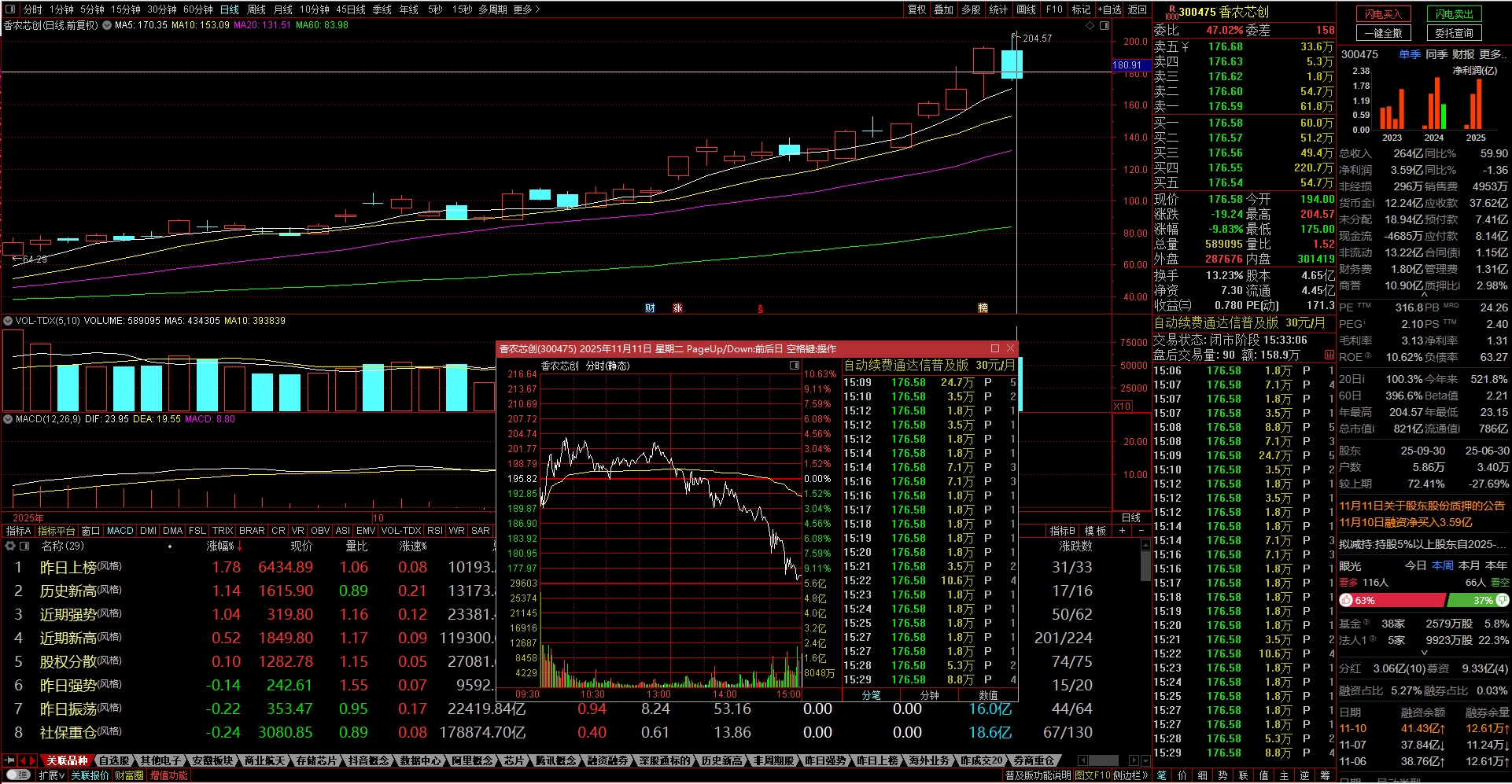Viewport: 1512px width, 784px height.
Task: Click the 榜 marker at the K-line chart bottom
Action: point(983,308)
